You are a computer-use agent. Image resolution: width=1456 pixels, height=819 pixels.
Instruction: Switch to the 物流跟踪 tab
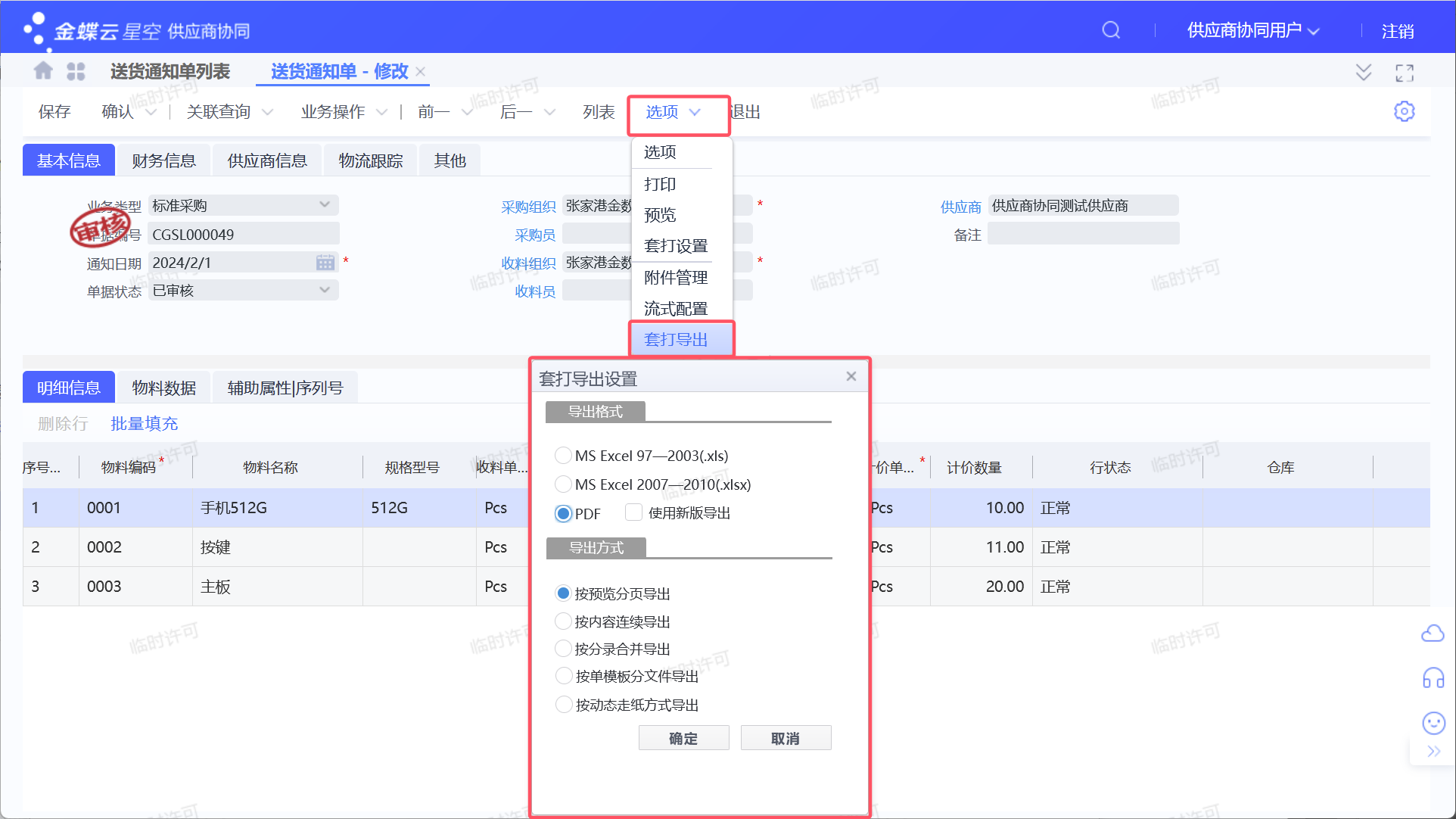coord(371,160)
